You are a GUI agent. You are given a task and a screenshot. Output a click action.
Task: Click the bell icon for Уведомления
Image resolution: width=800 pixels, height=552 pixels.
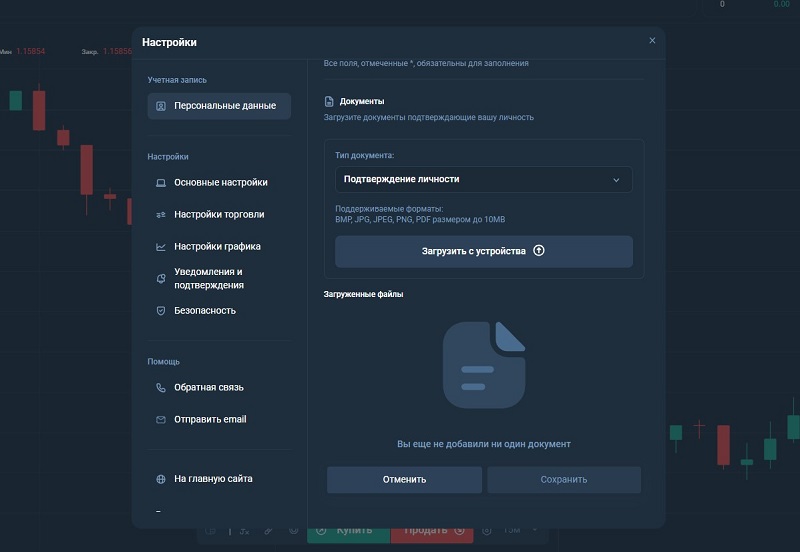[161, 279]
